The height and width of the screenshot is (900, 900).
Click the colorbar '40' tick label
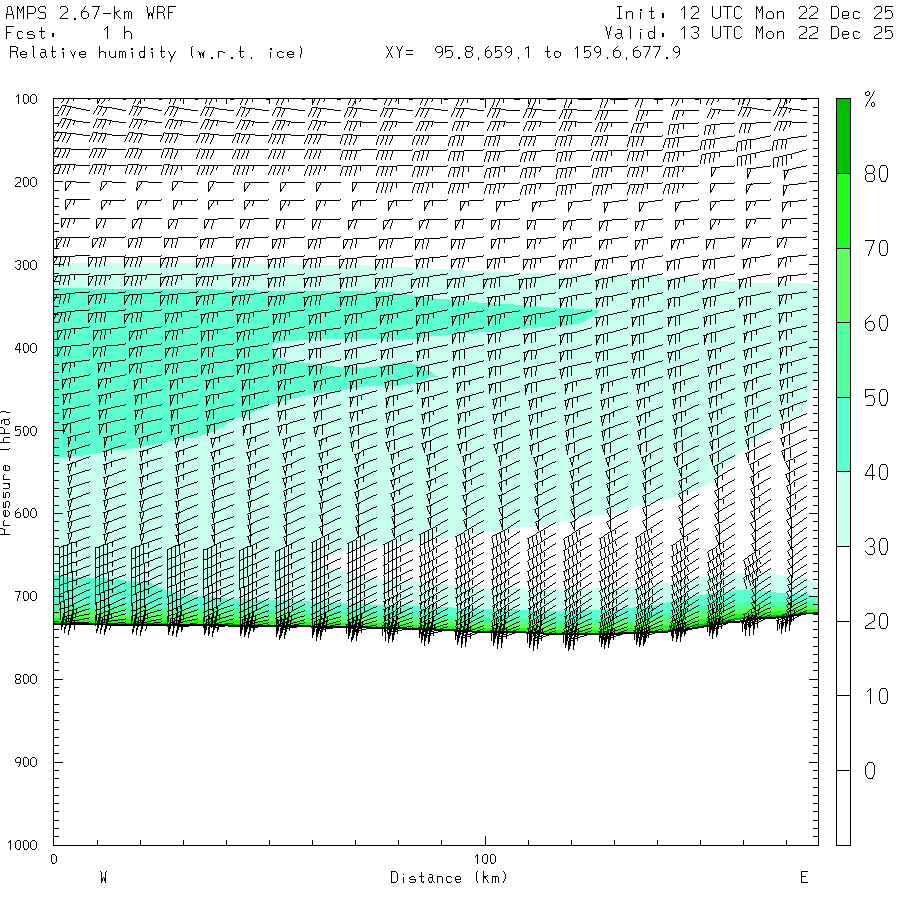point(876,472)
